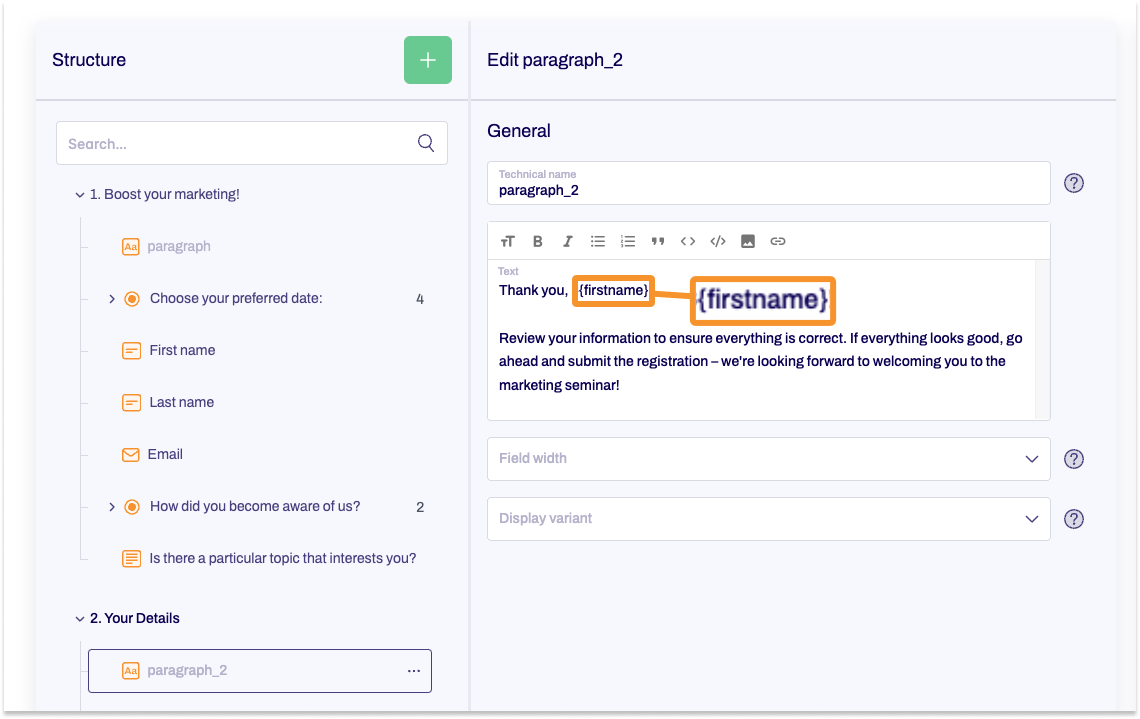Insert a block quote
1140x719 pixels.
pos(658,241)
